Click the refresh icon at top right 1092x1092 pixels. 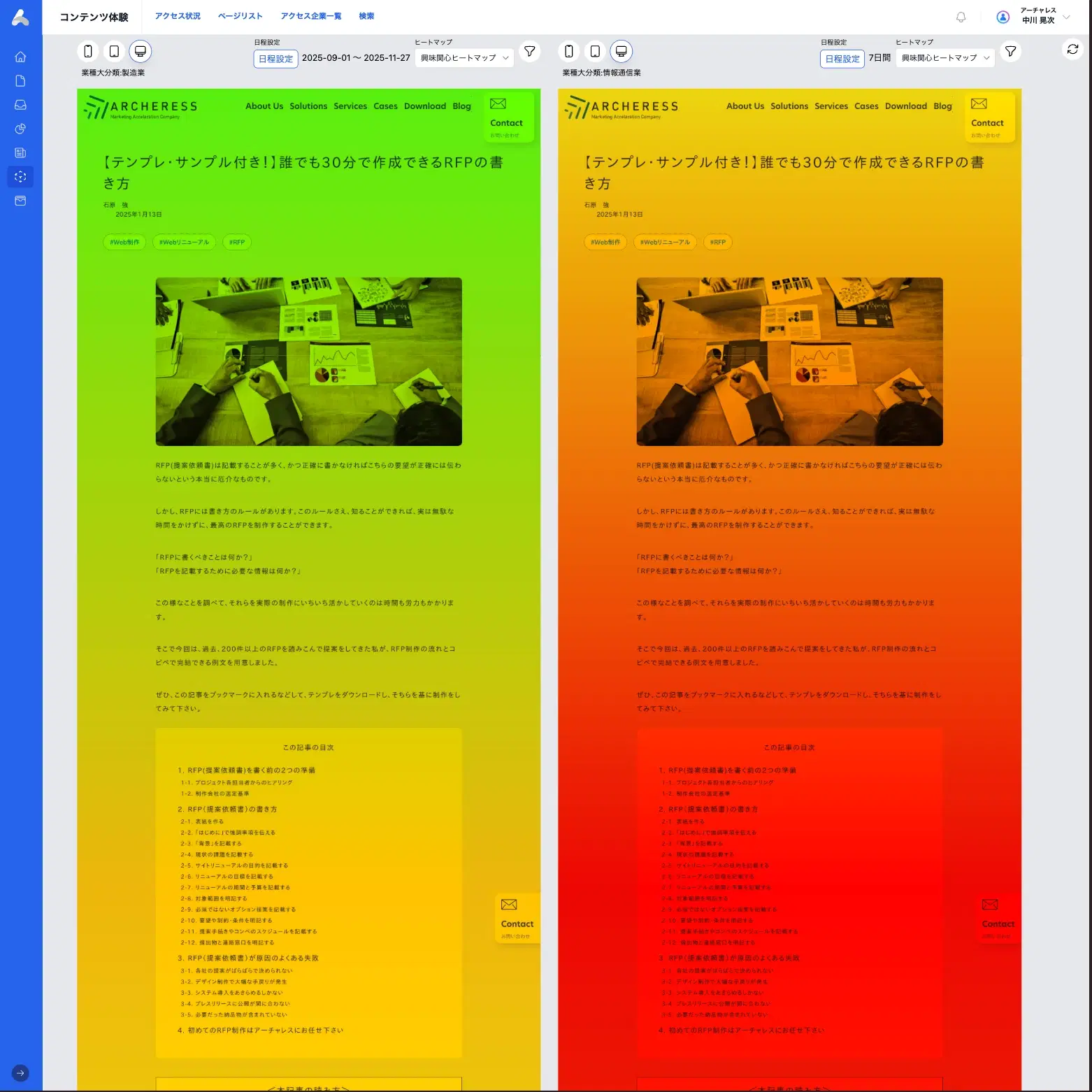(1072, 49)
